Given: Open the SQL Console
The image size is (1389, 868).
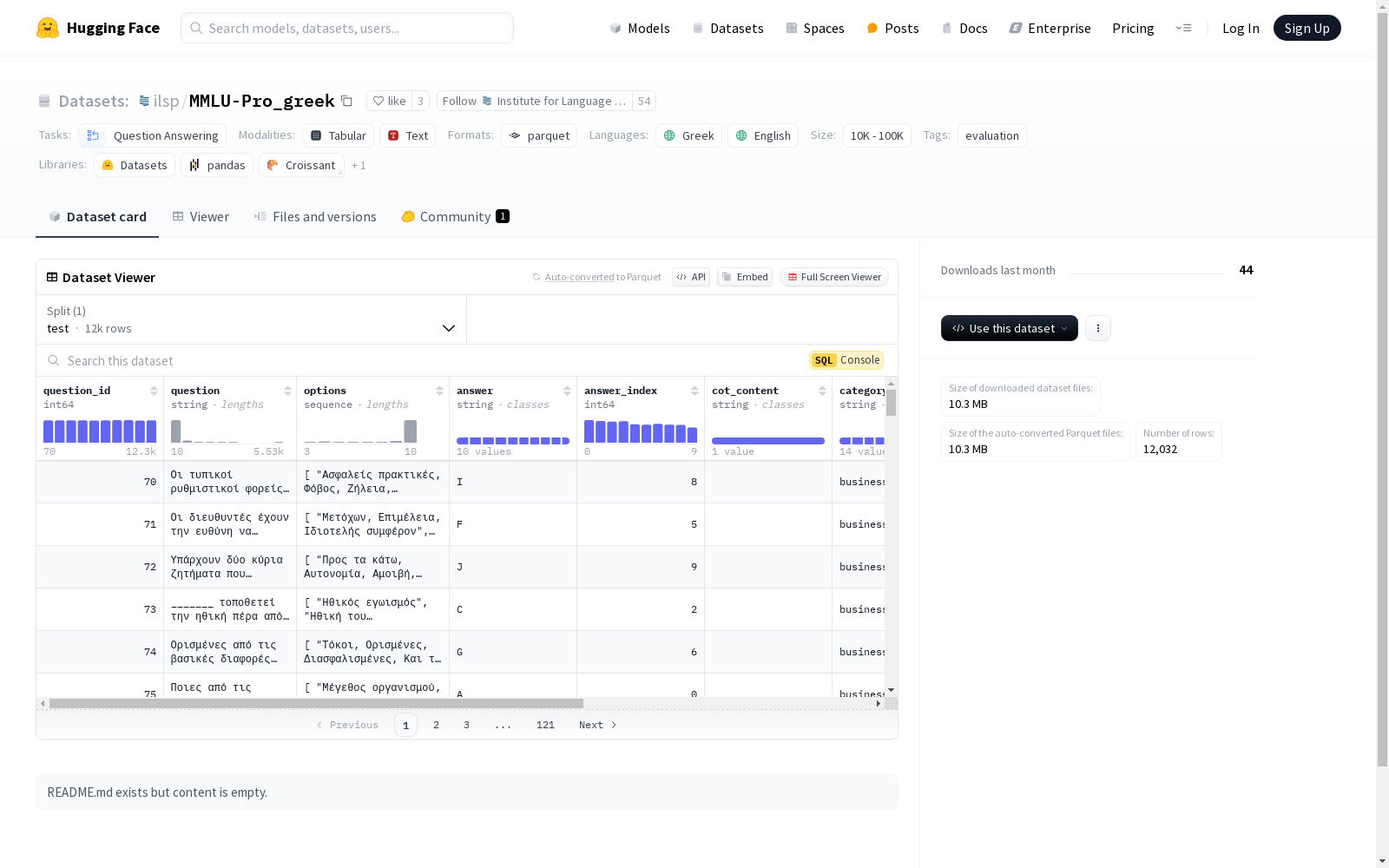Looking at the screenshot, I should 846,360.
